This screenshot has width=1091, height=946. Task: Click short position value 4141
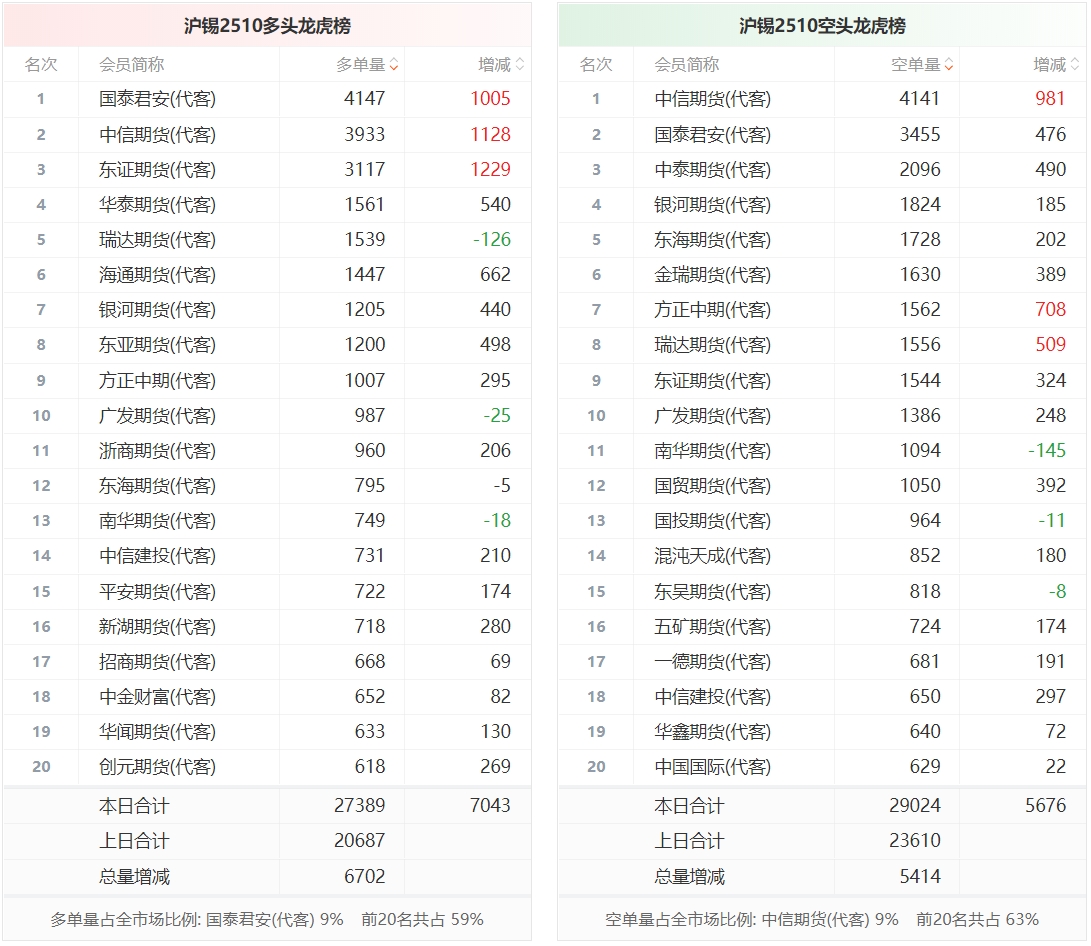(920, 99)
